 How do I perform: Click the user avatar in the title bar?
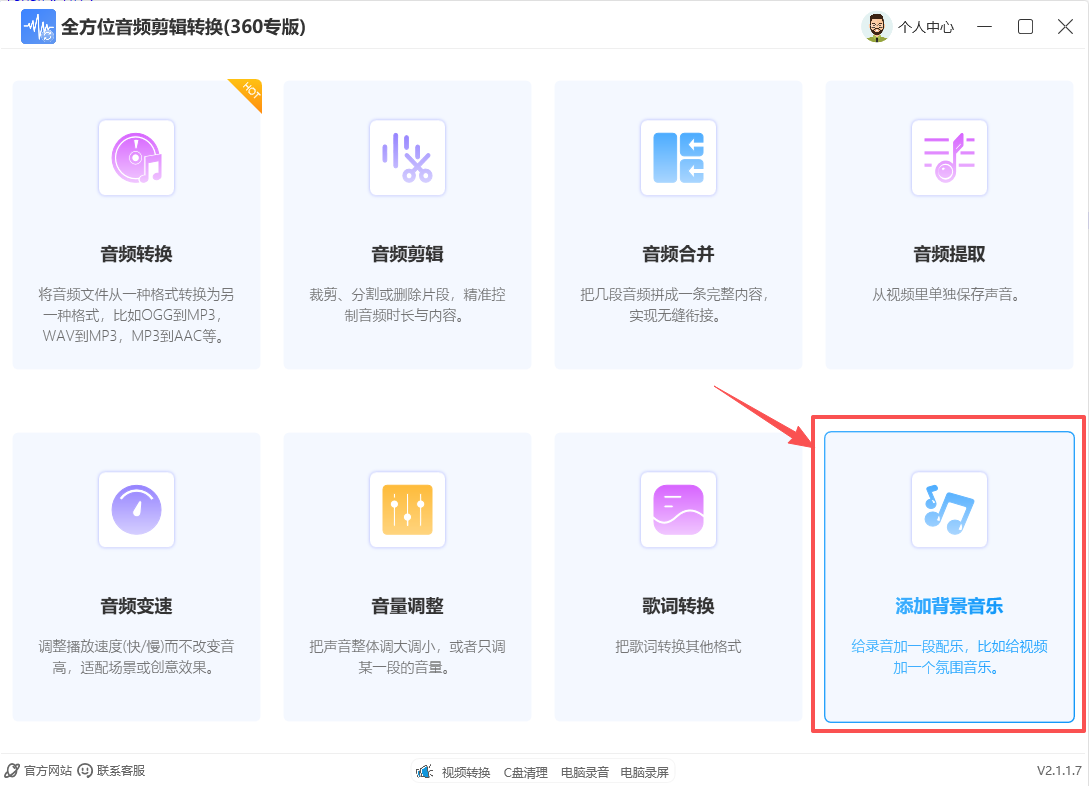coord(877,26)
